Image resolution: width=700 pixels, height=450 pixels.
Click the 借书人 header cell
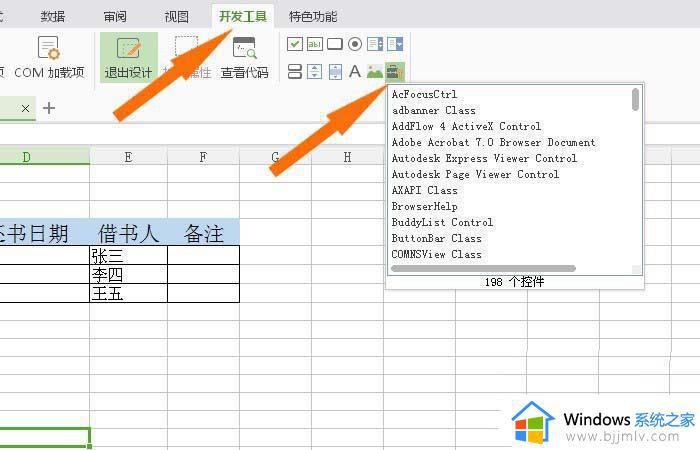[x=129, y=233]
